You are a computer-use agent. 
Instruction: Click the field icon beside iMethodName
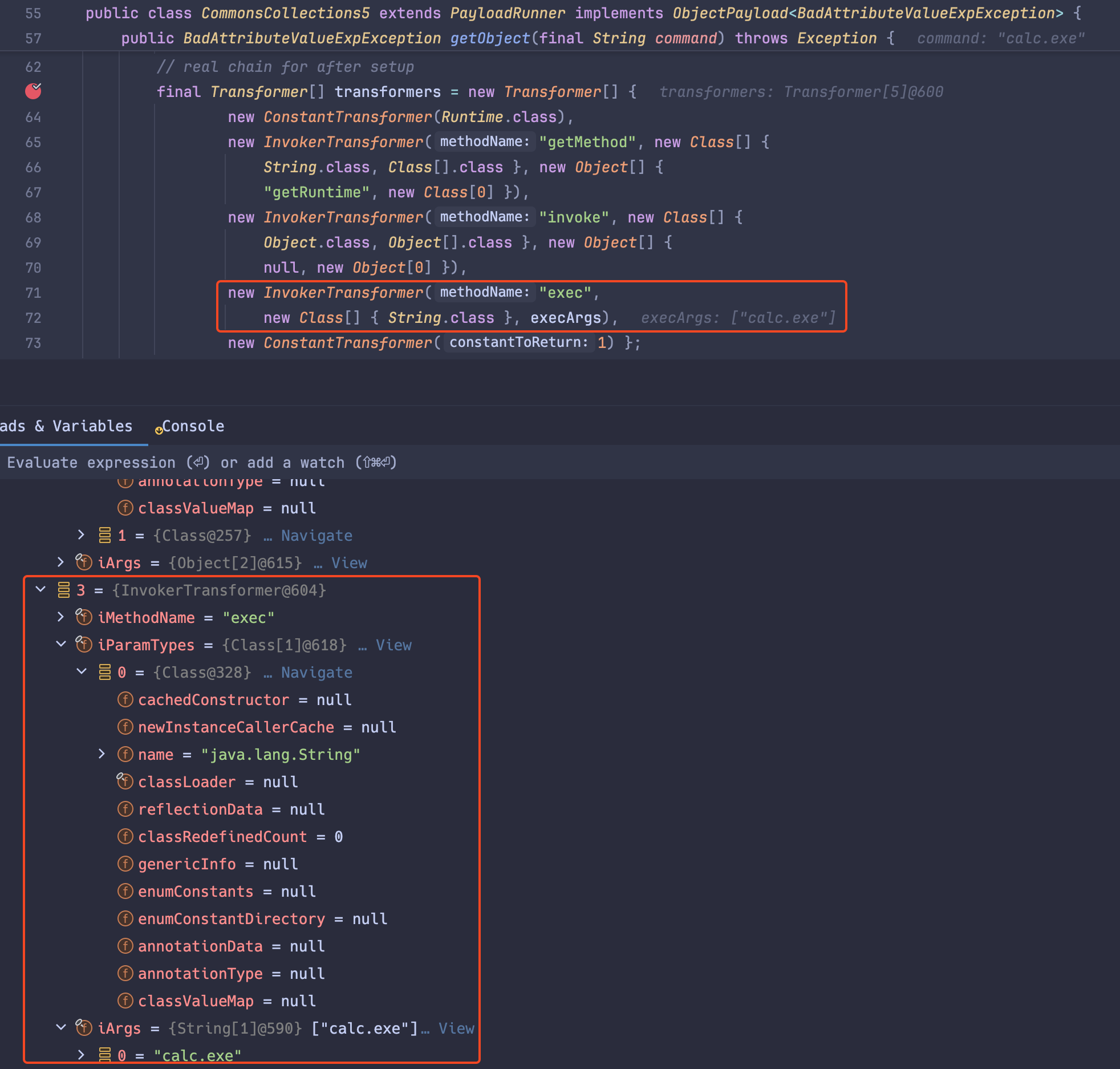(x=84, y=617)
